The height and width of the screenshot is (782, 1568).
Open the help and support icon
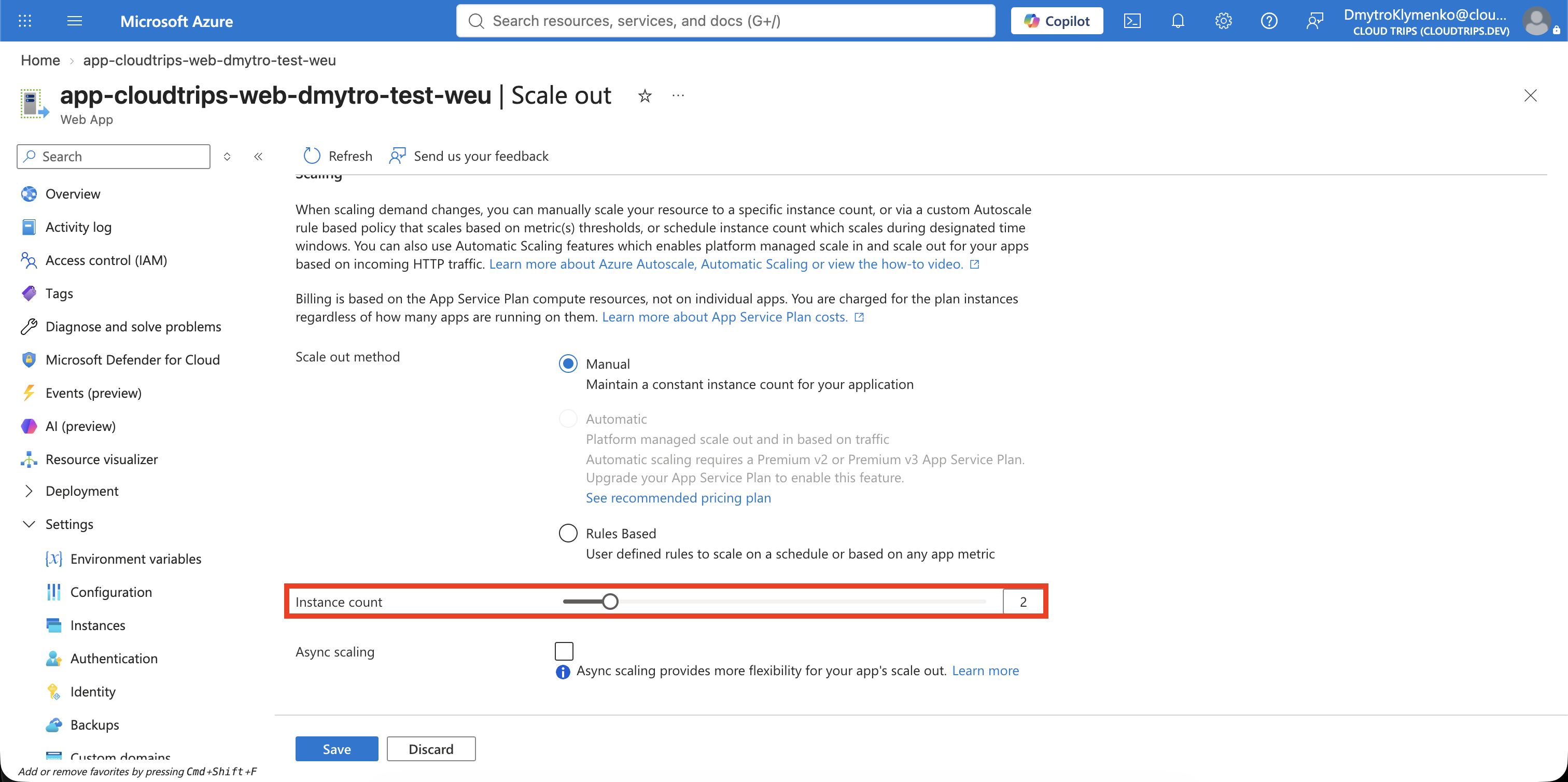[x=1268, y=21]
